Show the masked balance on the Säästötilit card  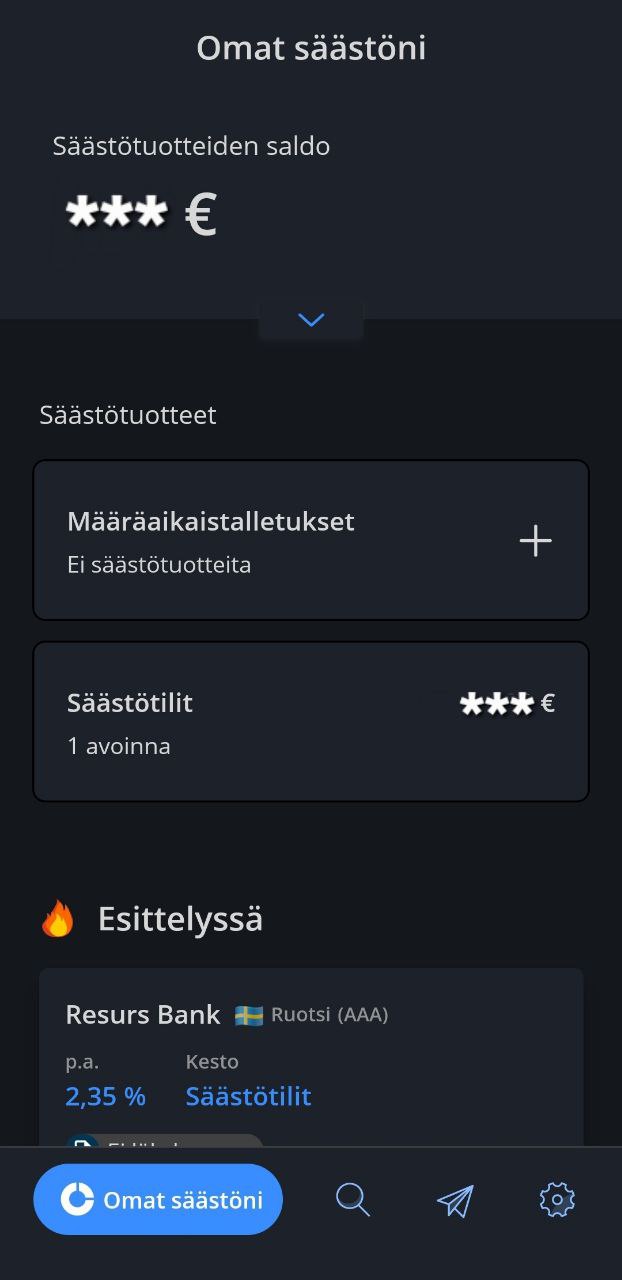[496, 703]
